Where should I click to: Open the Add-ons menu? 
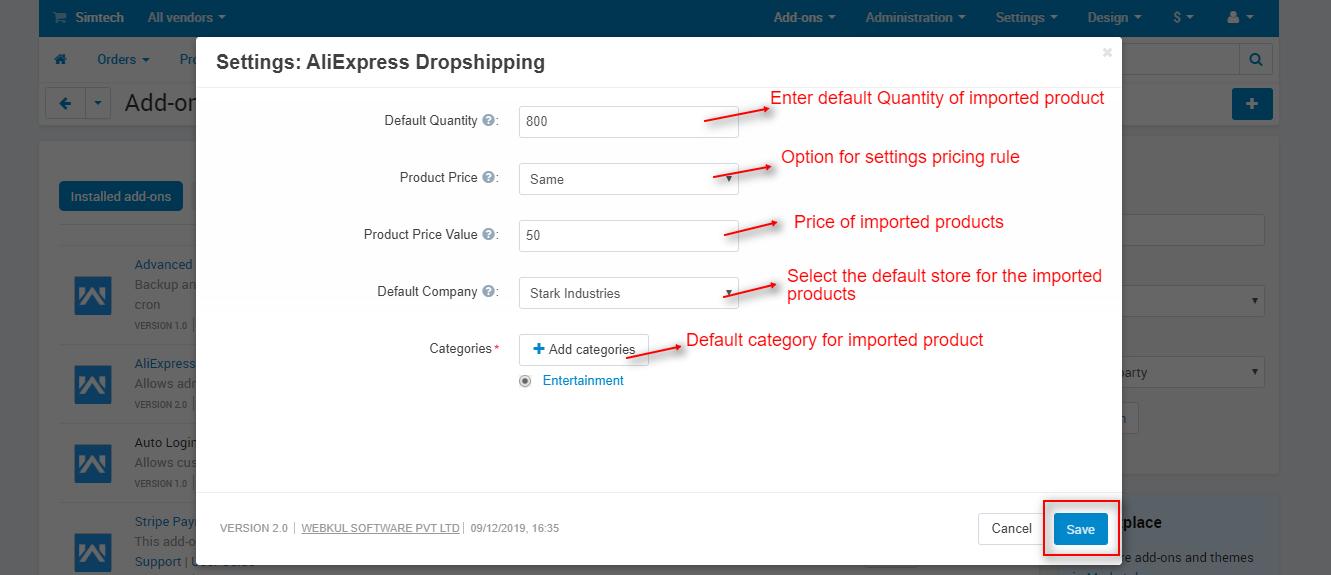click(x=804, y=17)
